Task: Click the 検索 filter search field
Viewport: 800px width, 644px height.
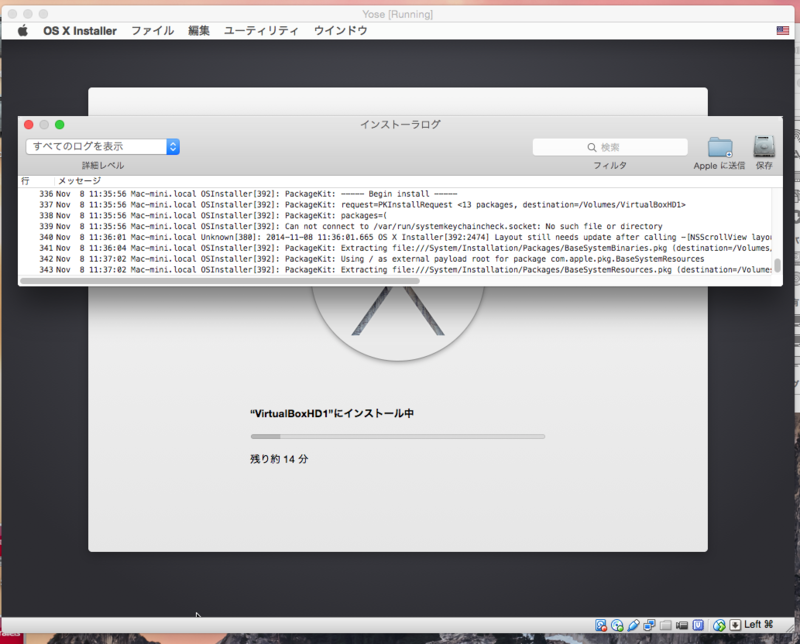Action: click(610, 147)
